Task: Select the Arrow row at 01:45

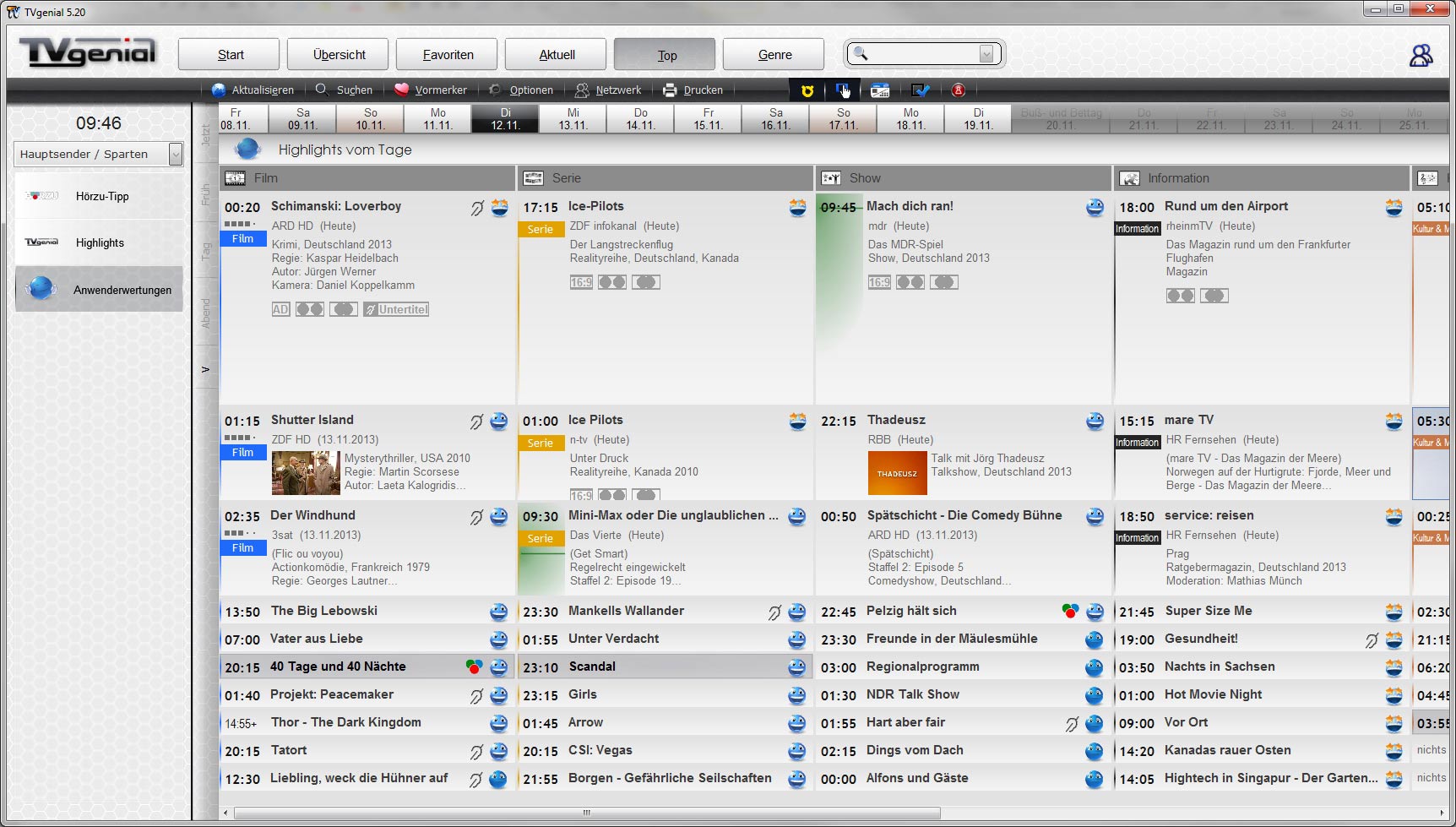Action: point(665,722)
